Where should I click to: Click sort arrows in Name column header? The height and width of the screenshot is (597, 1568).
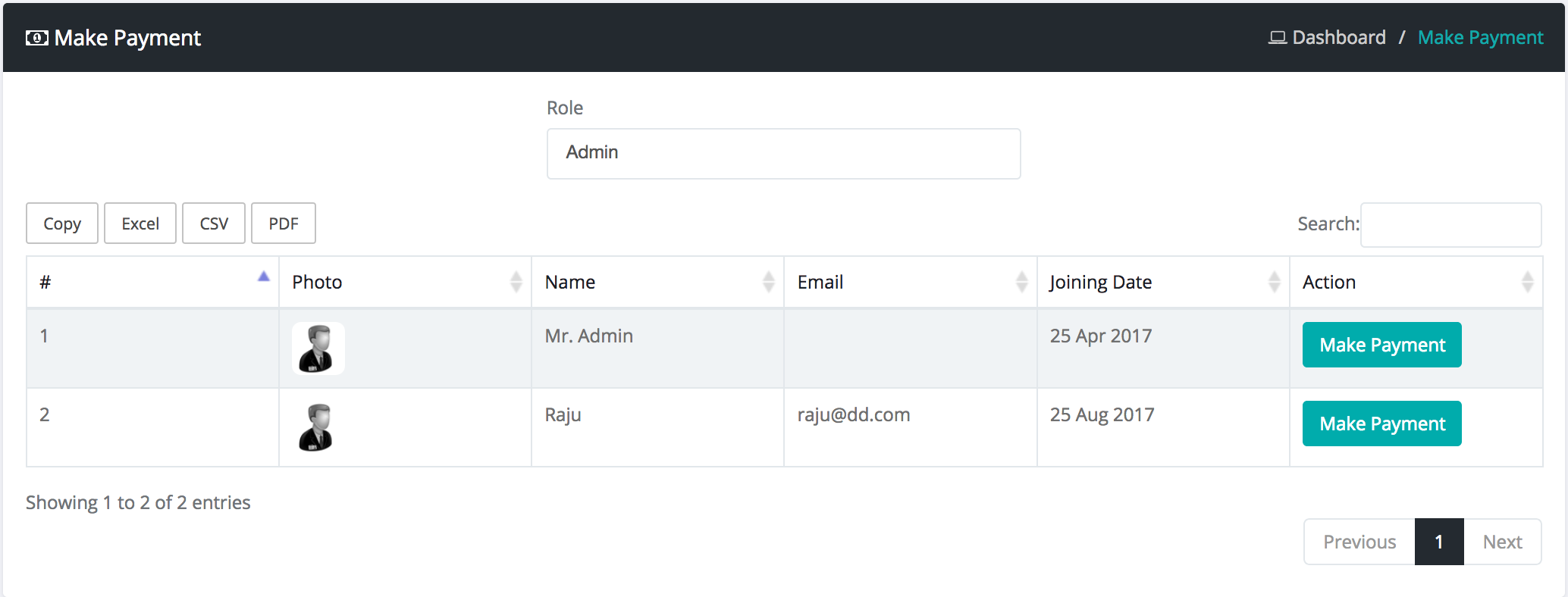click(768, 282)
